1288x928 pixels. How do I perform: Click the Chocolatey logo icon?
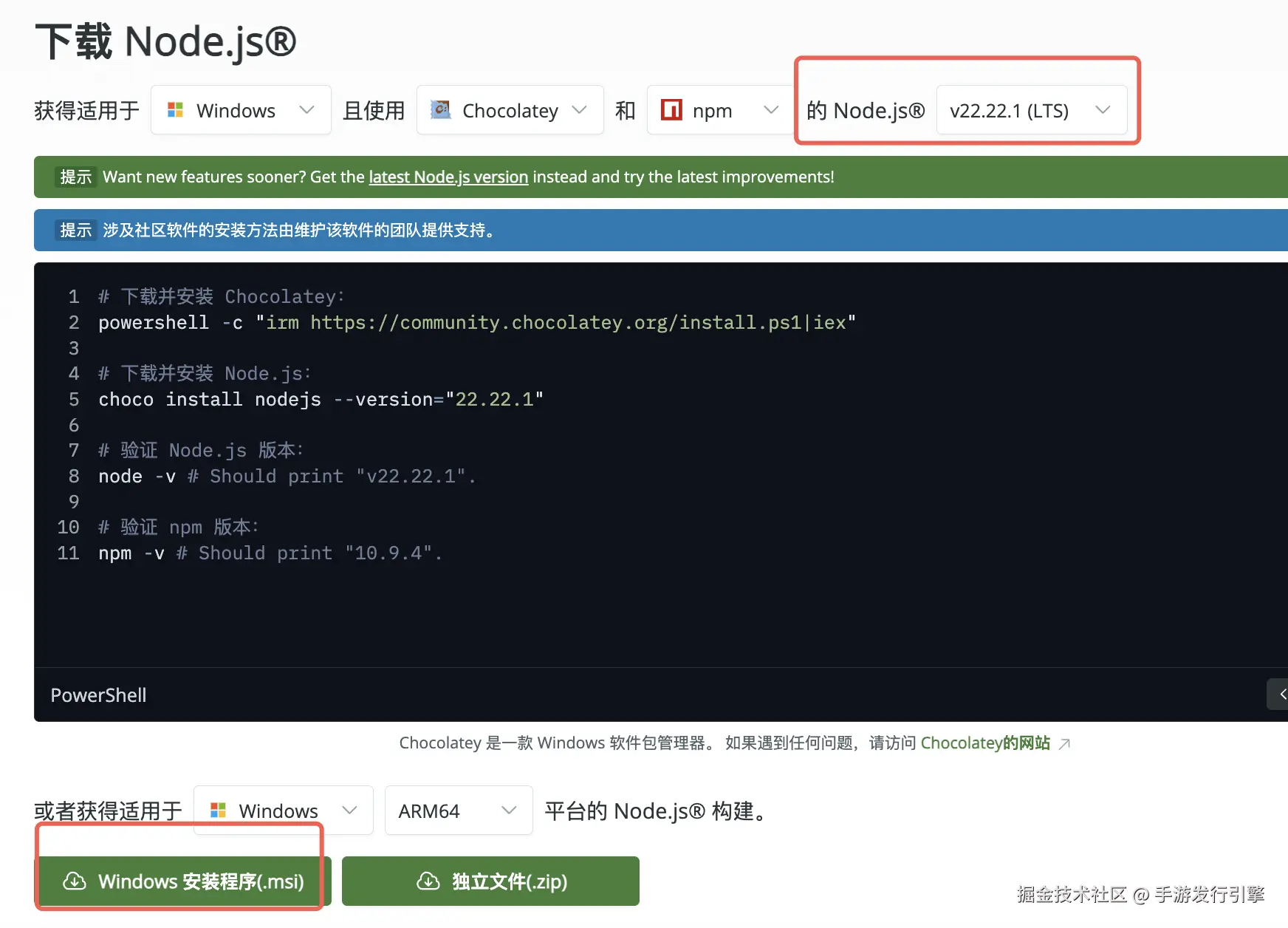pos(441,109)
